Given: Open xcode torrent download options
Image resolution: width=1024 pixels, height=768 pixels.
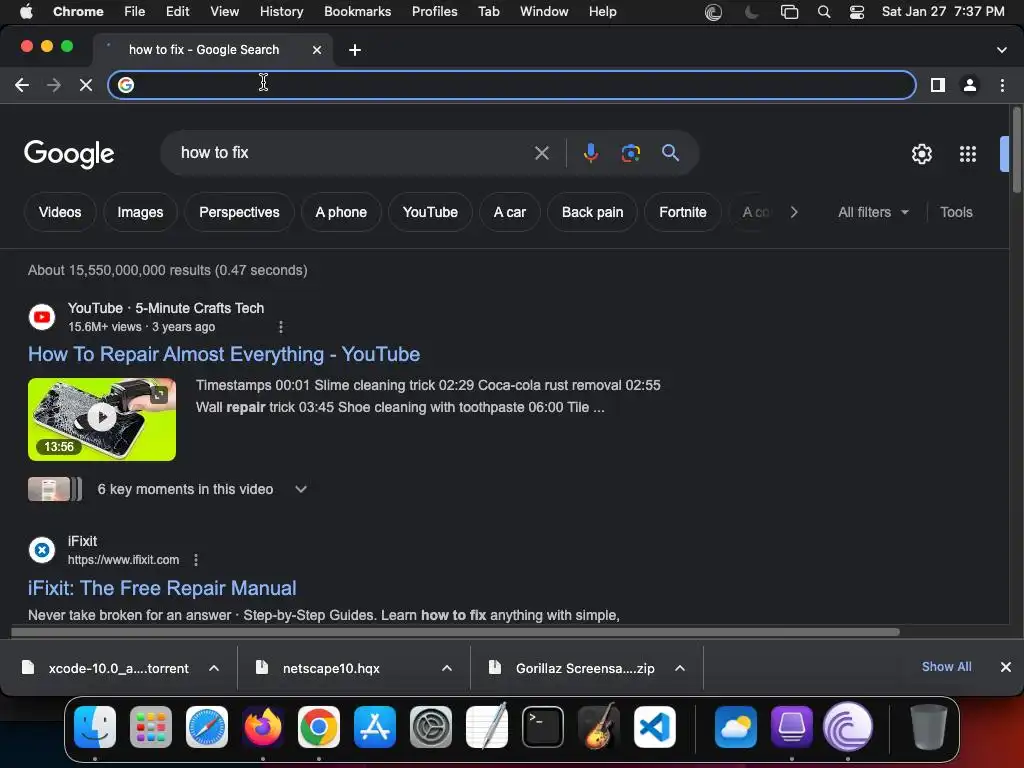Looking at the screenshot, I should click(214, 668).
